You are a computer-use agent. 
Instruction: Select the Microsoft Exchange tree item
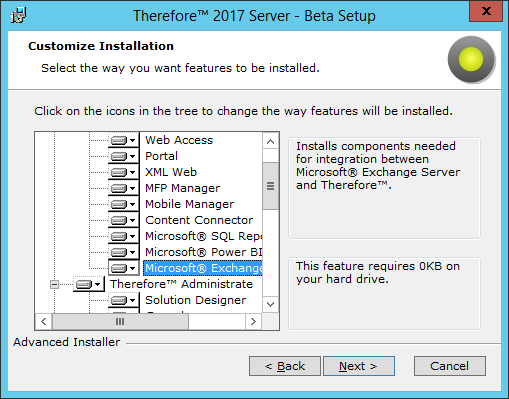[203, 268]
